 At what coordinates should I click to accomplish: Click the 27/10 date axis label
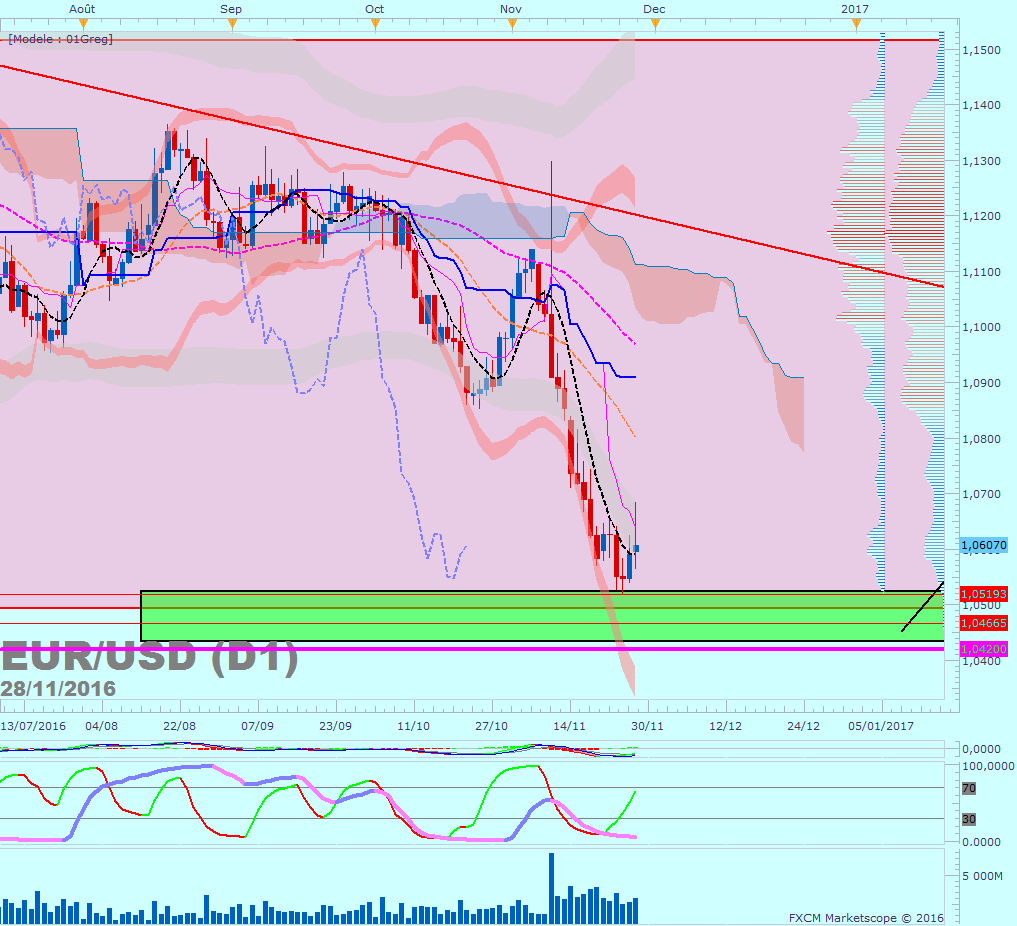(492, 726)
